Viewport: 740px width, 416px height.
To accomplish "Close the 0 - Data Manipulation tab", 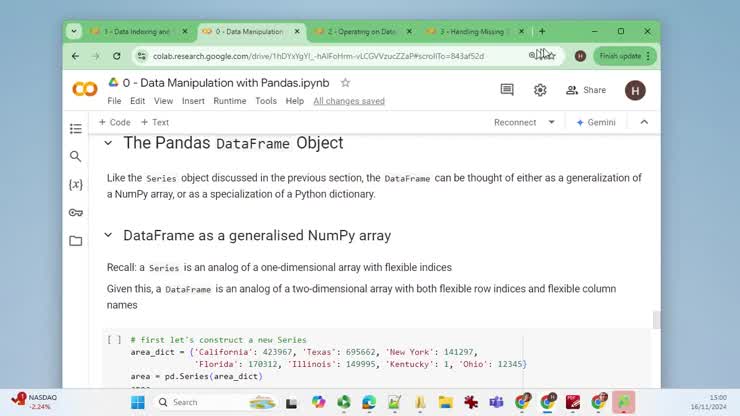I will [x=297, y=32].
